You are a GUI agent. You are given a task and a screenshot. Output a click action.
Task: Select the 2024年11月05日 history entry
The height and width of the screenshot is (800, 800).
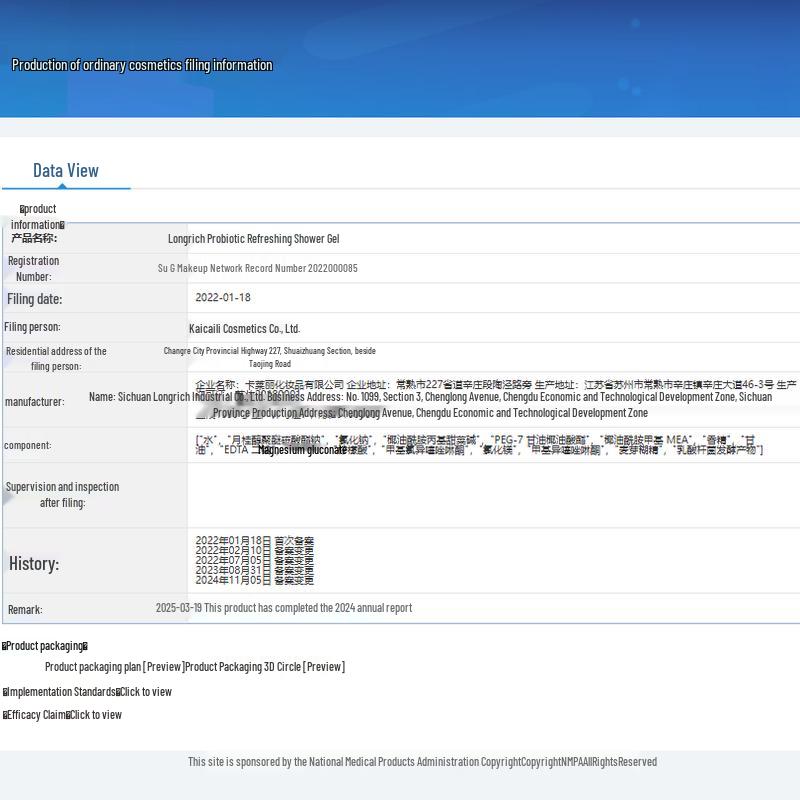(x=254, y=580)
